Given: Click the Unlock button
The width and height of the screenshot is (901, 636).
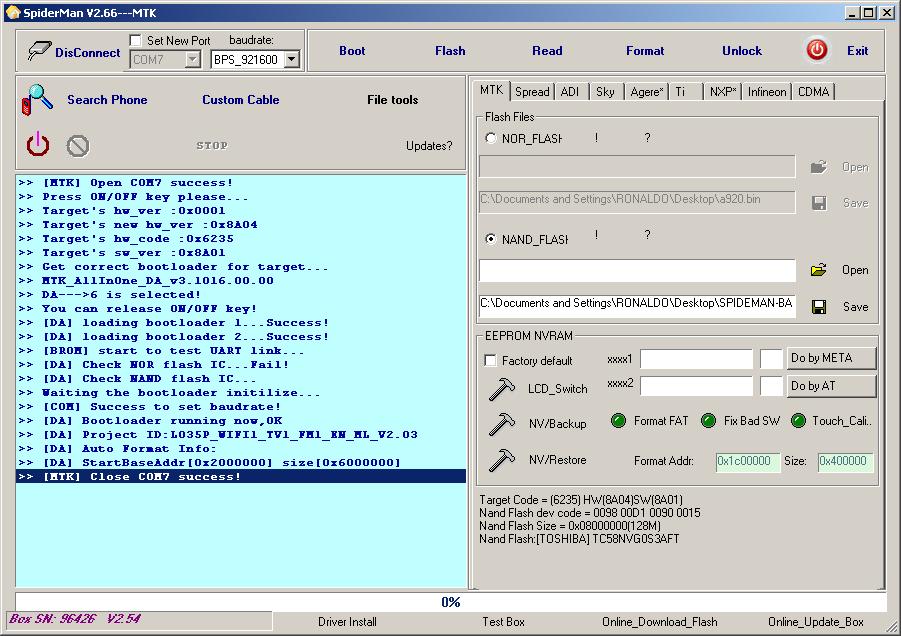Looking at the screenshot, I should [x=742, y=51].
